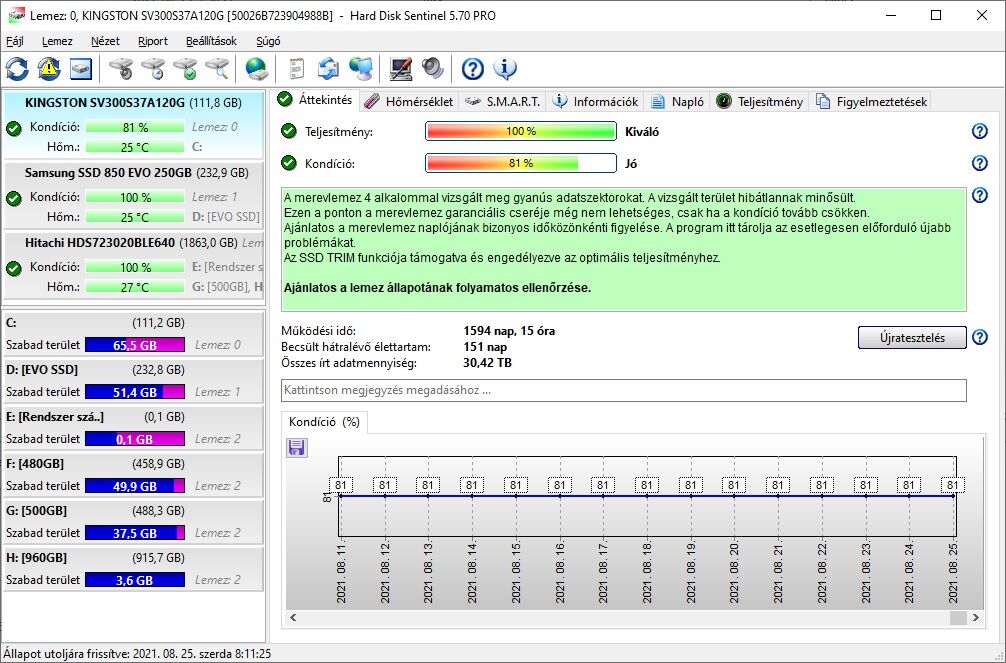Viewport: 1006px width, 663px height.
Task: Click the Teljesítmény 100 % progress bar
Action: tap(520, 132)
